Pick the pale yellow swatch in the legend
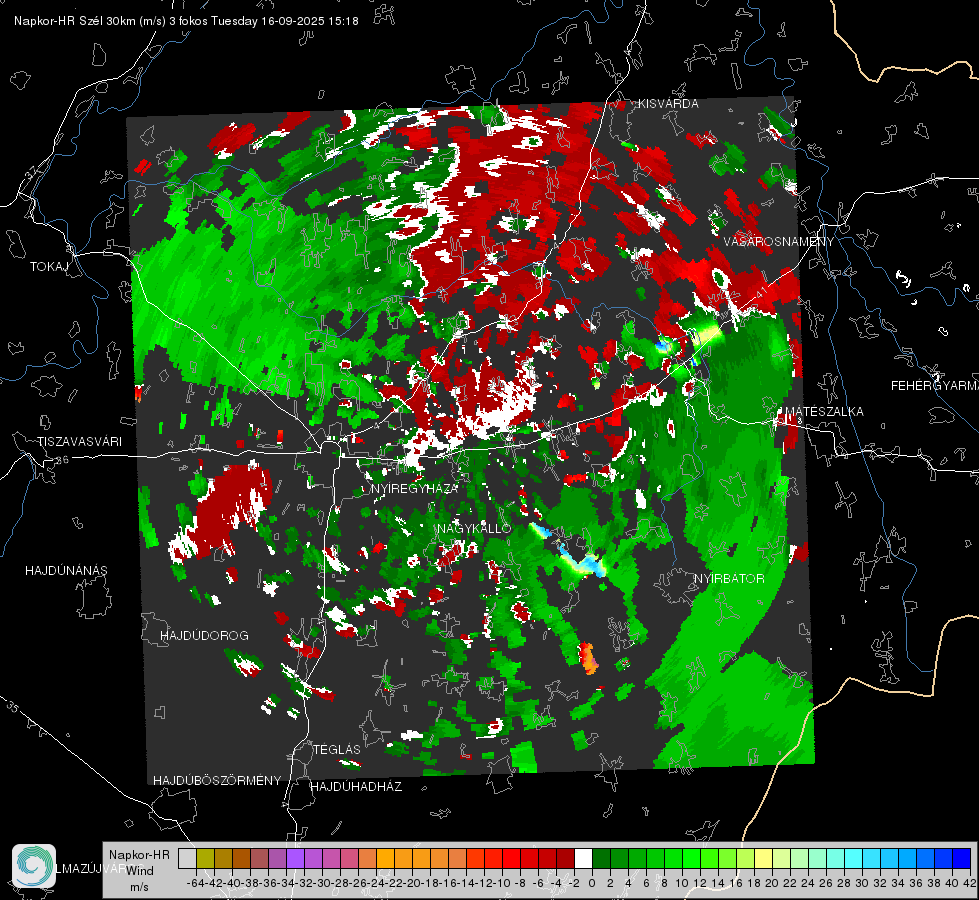 (764, 859)
